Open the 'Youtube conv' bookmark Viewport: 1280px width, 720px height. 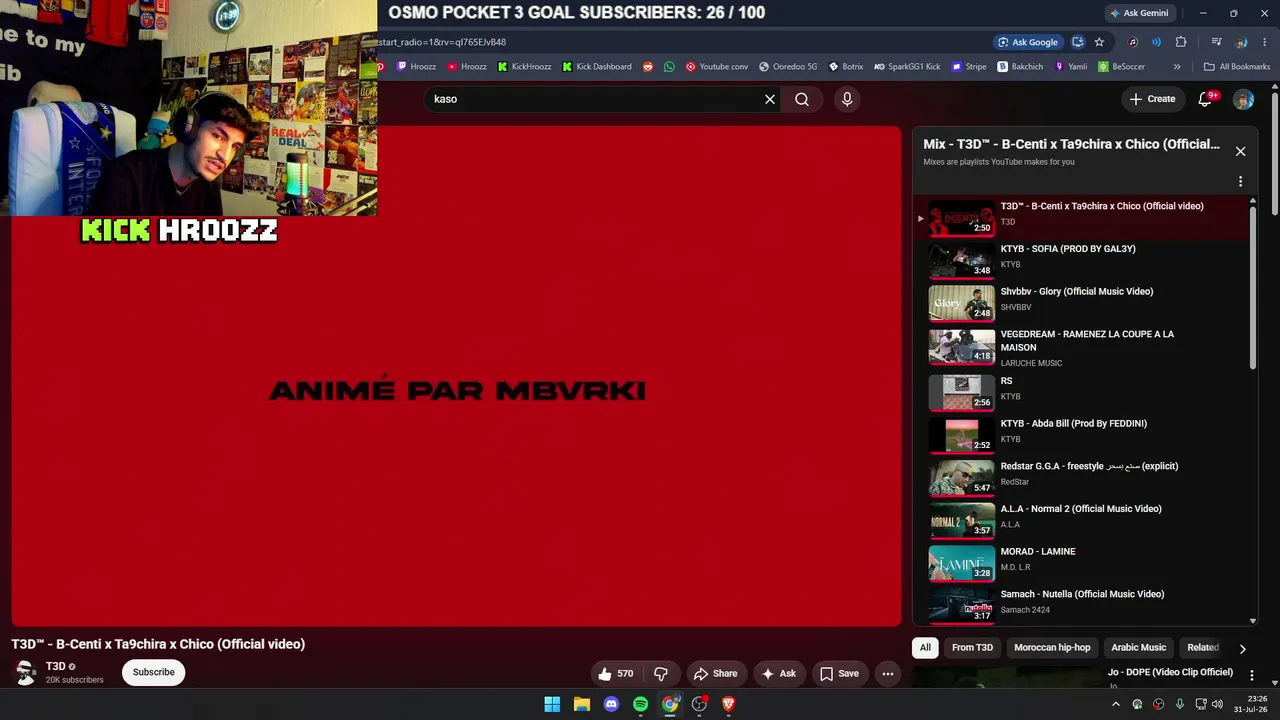click(716, 67)
